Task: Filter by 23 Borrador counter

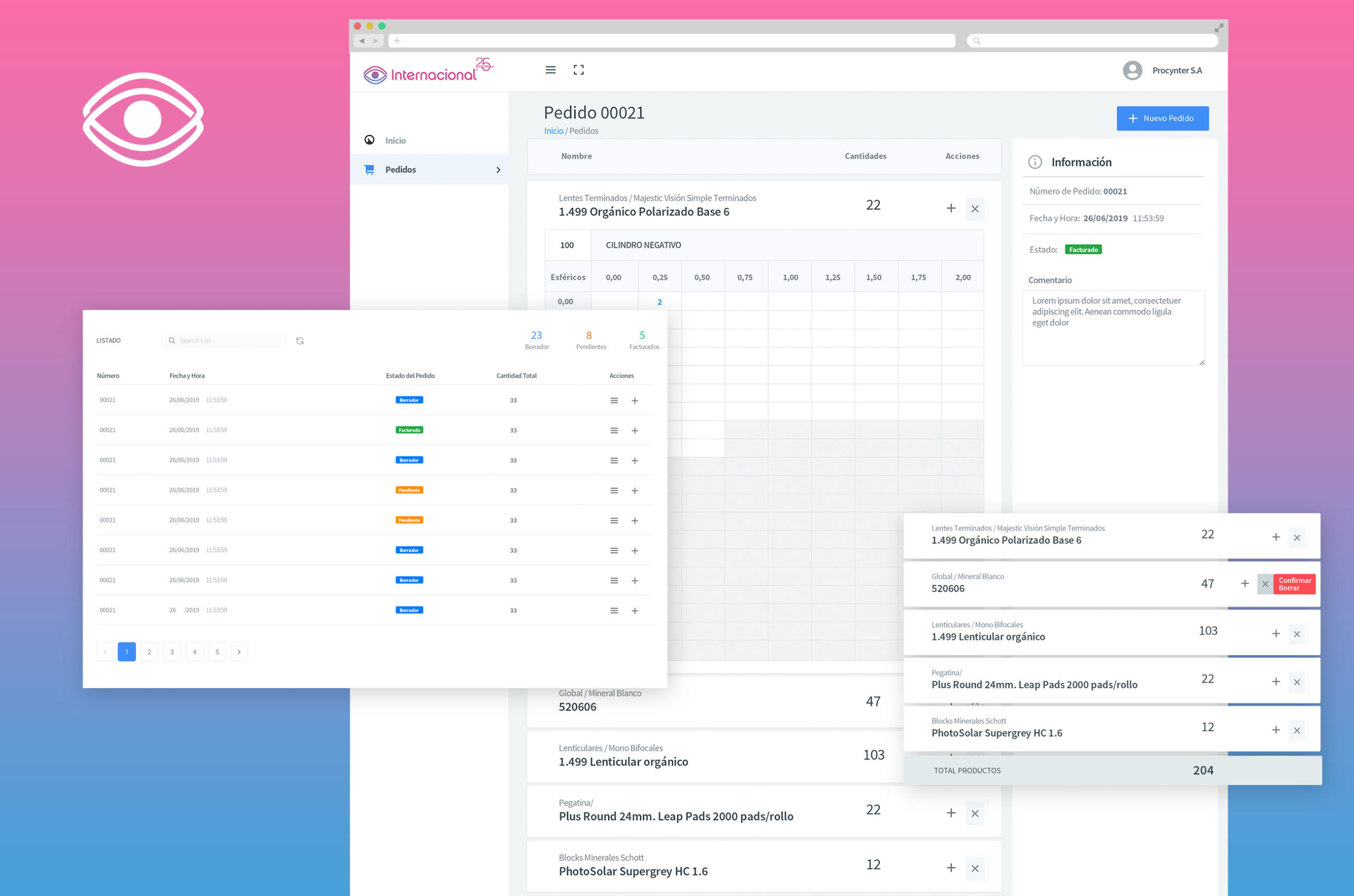Action: [x=536, y=340]
